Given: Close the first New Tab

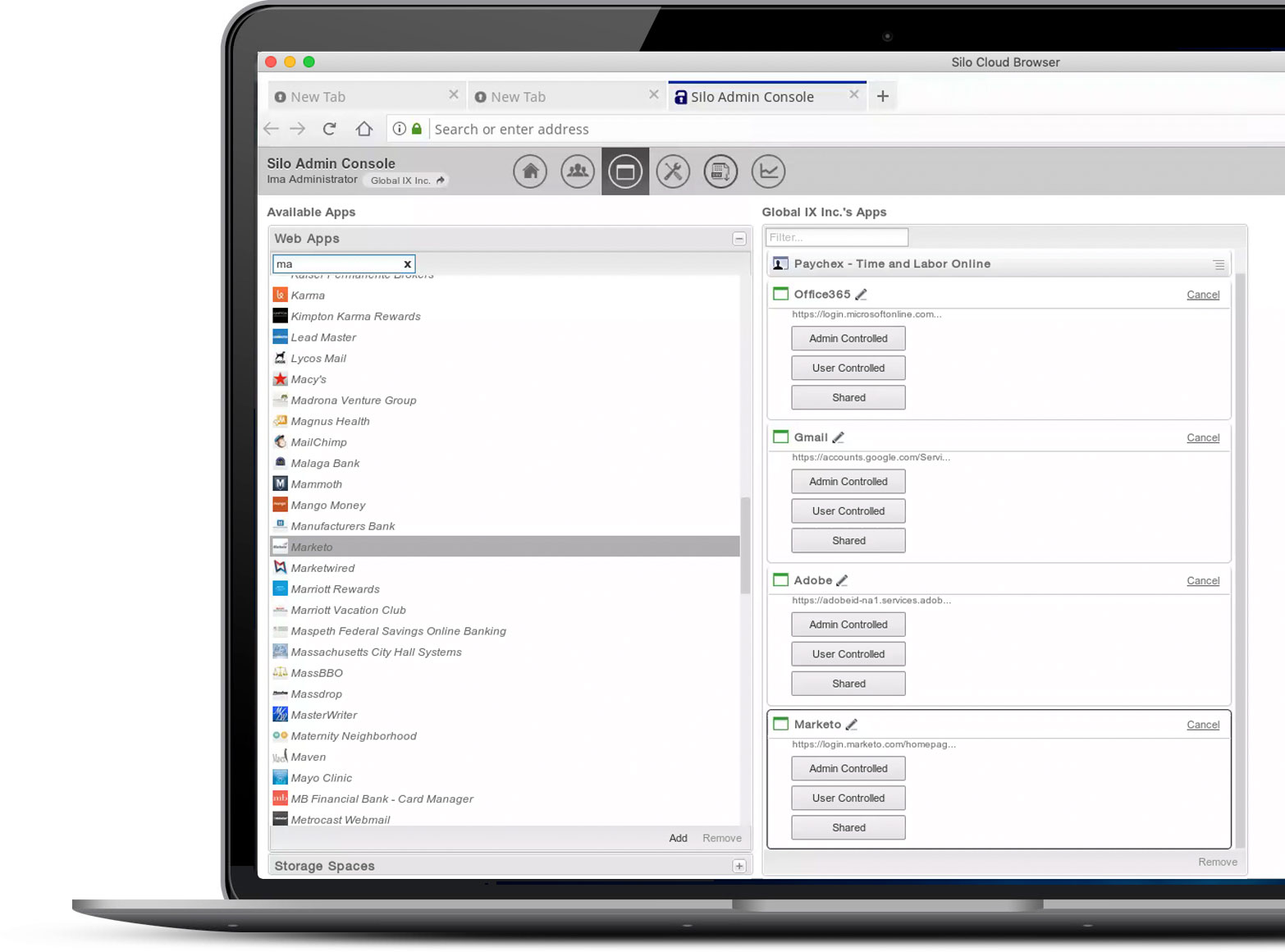Looking at the screenshot, I should (x=453, y=95).
